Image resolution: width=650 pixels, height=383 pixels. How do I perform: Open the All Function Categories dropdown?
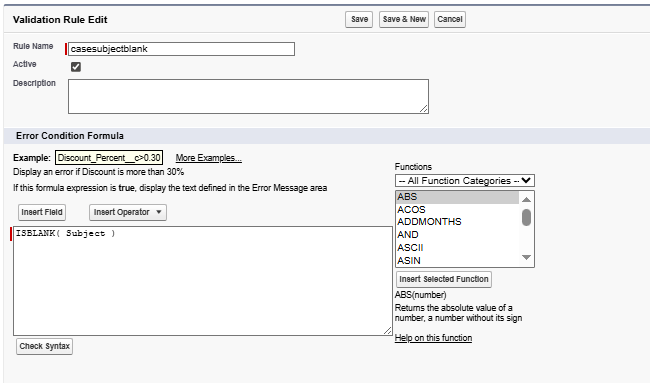coord(465,181)
